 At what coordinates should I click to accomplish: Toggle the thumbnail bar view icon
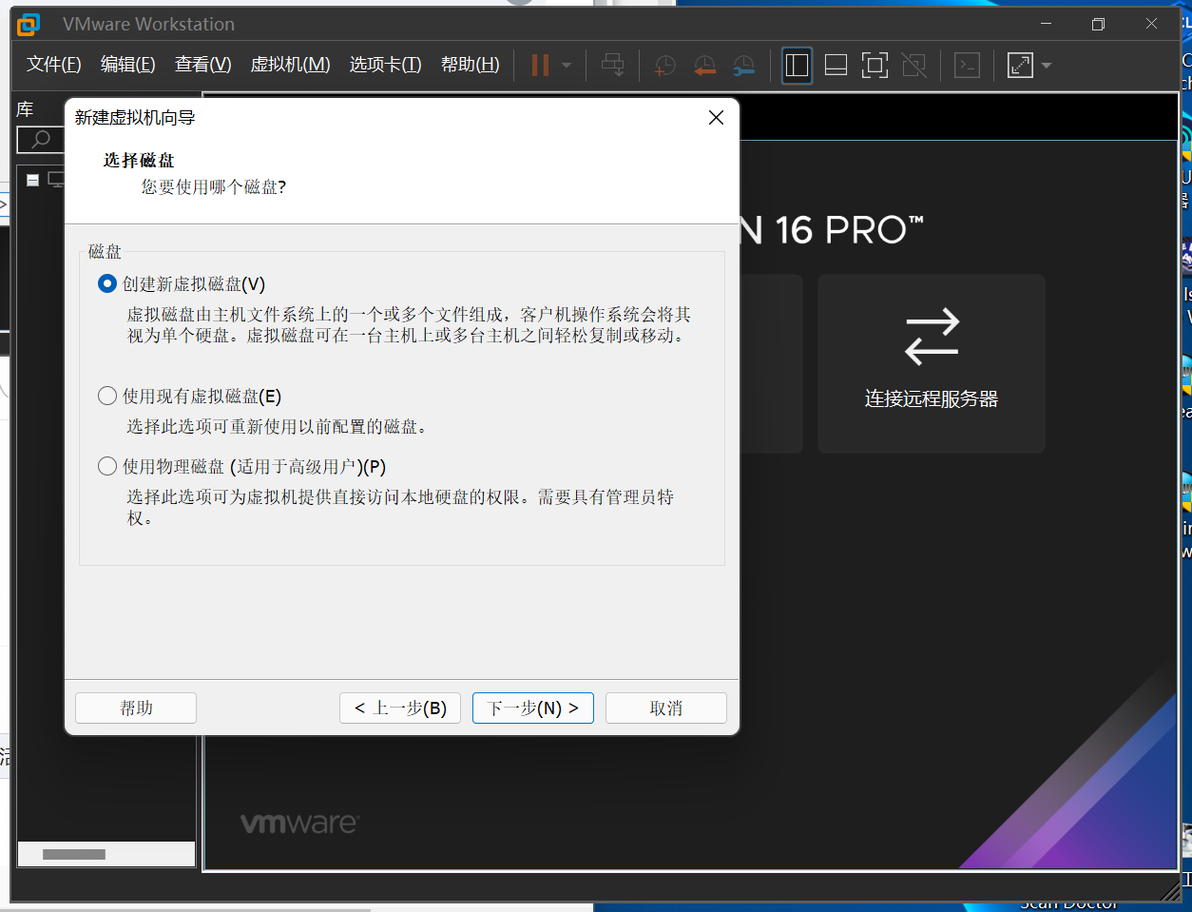point(836,65)
